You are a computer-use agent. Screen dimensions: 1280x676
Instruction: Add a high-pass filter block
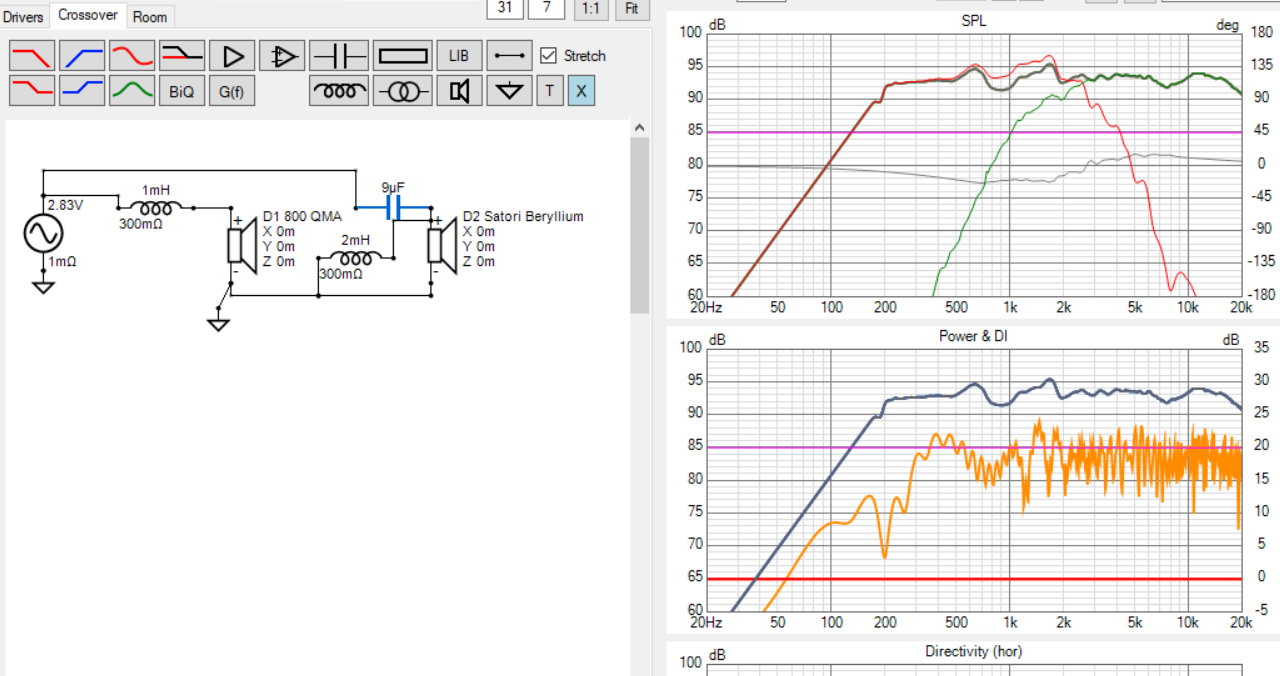pos(82,55)
